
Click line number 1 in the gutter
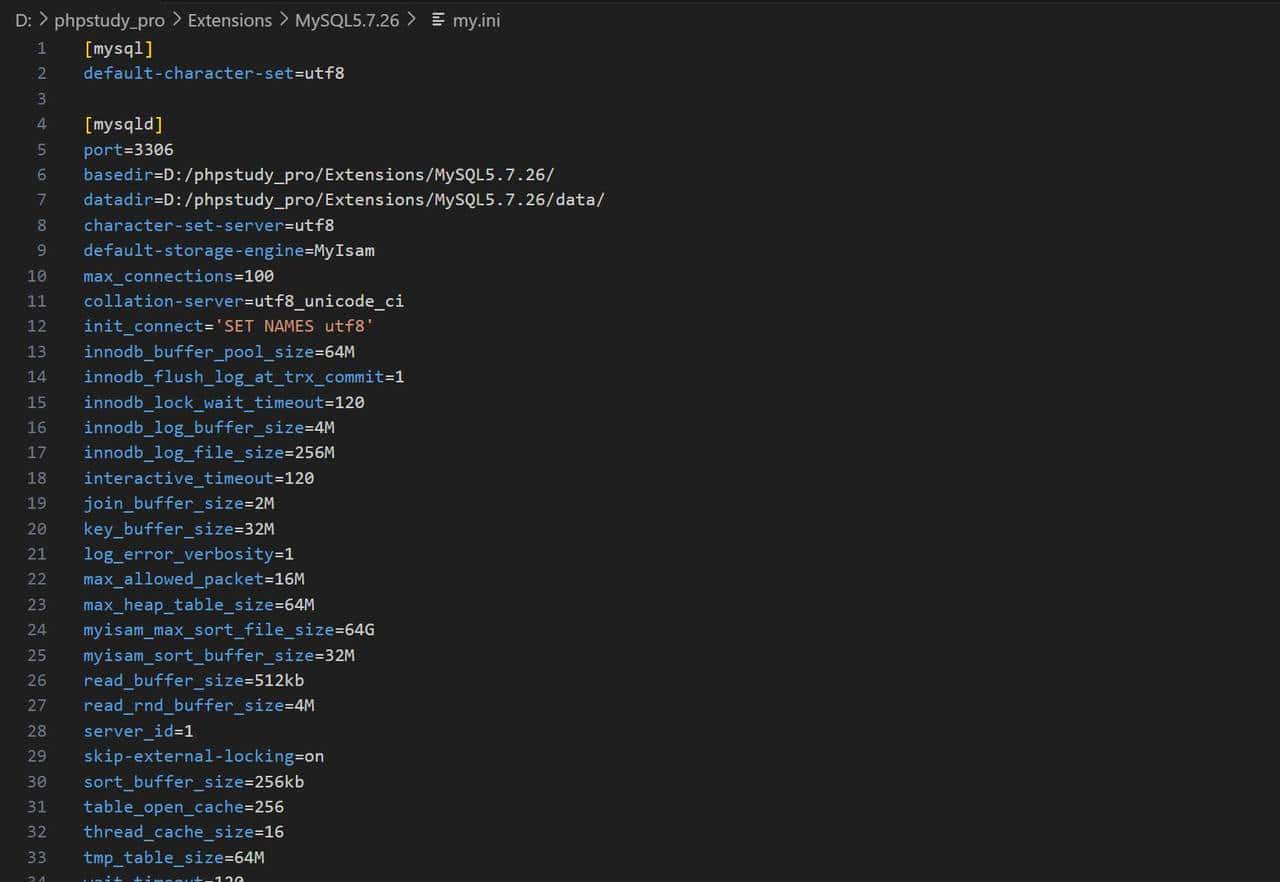tap(41, 48)
